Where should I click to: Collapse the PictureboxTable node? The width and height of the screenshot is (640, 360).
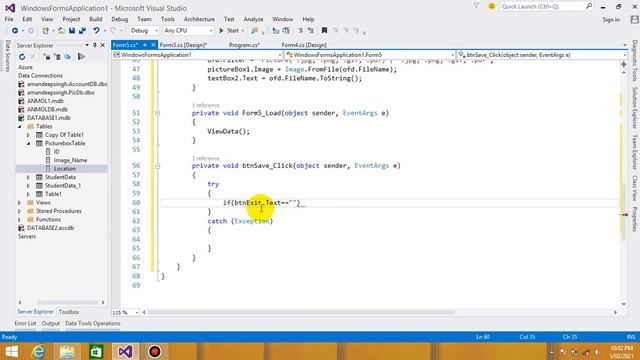[29, 143]
